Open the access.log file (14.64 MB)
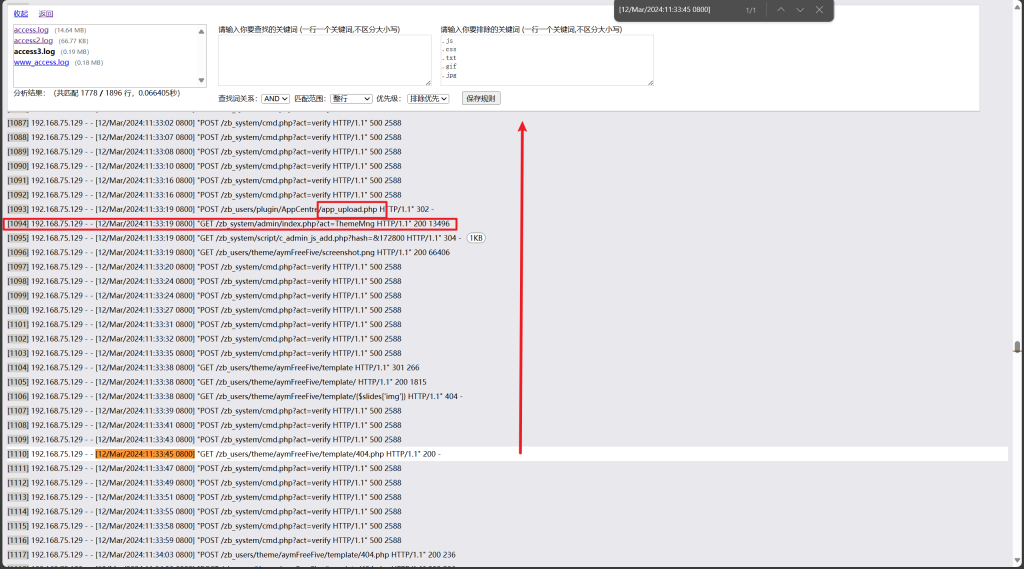 pos(30,30)
